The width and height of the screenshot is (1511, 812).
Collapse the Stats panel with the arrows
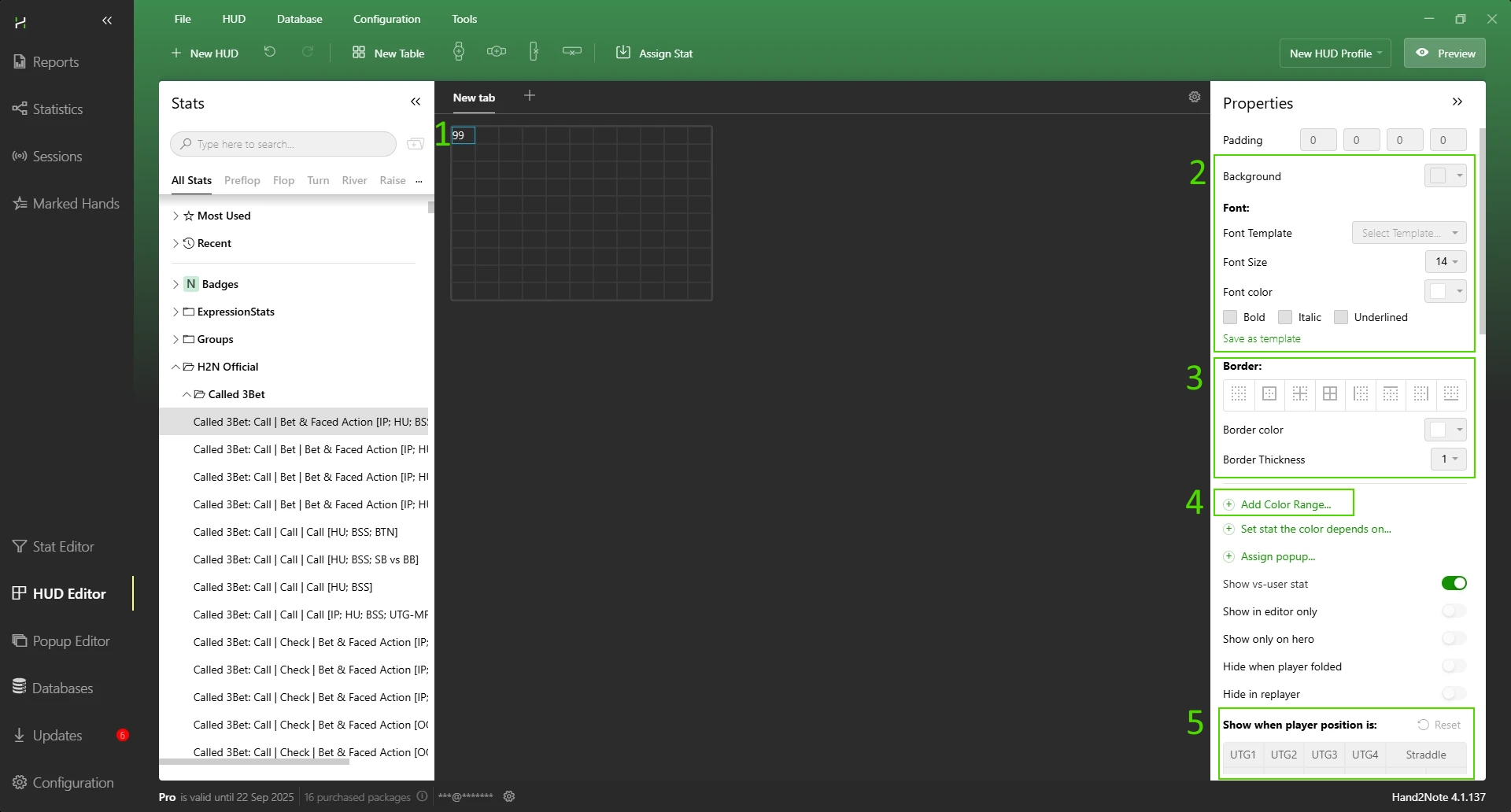click(416, 102)
